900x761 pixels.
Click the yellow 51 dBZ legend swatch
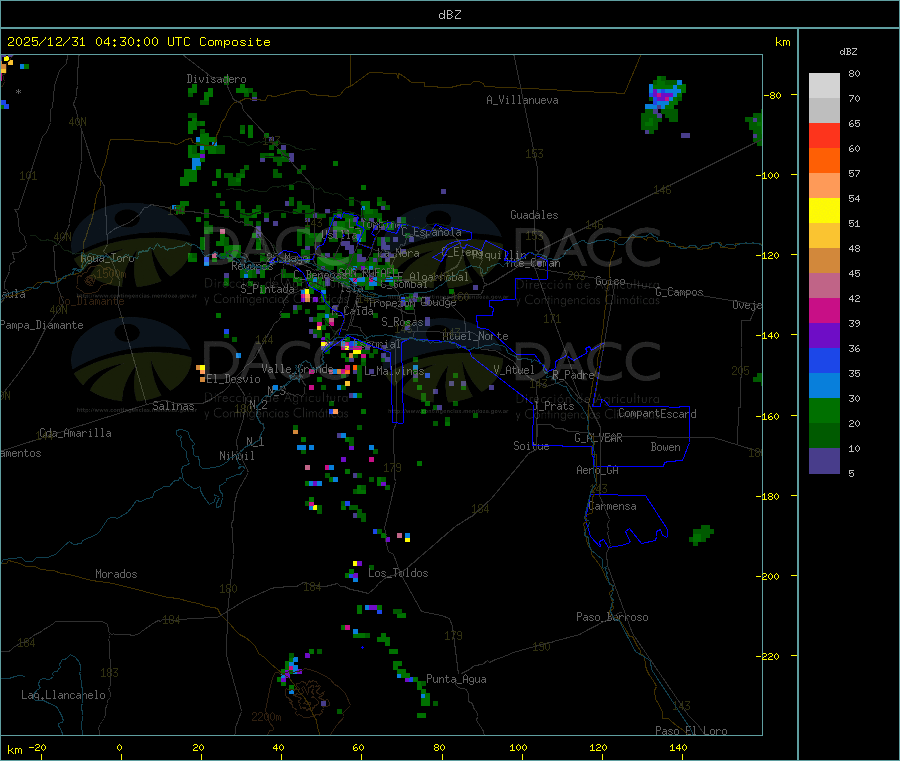pyautogui.click(x=824, y=211)
